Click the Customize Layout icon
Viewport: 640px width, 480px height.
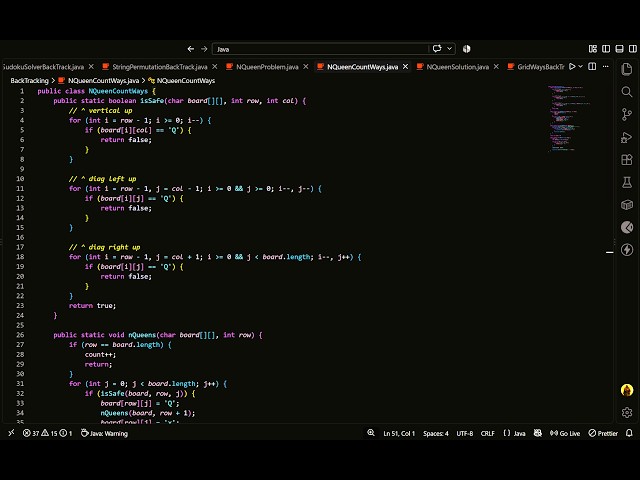(x=593, y=49)
